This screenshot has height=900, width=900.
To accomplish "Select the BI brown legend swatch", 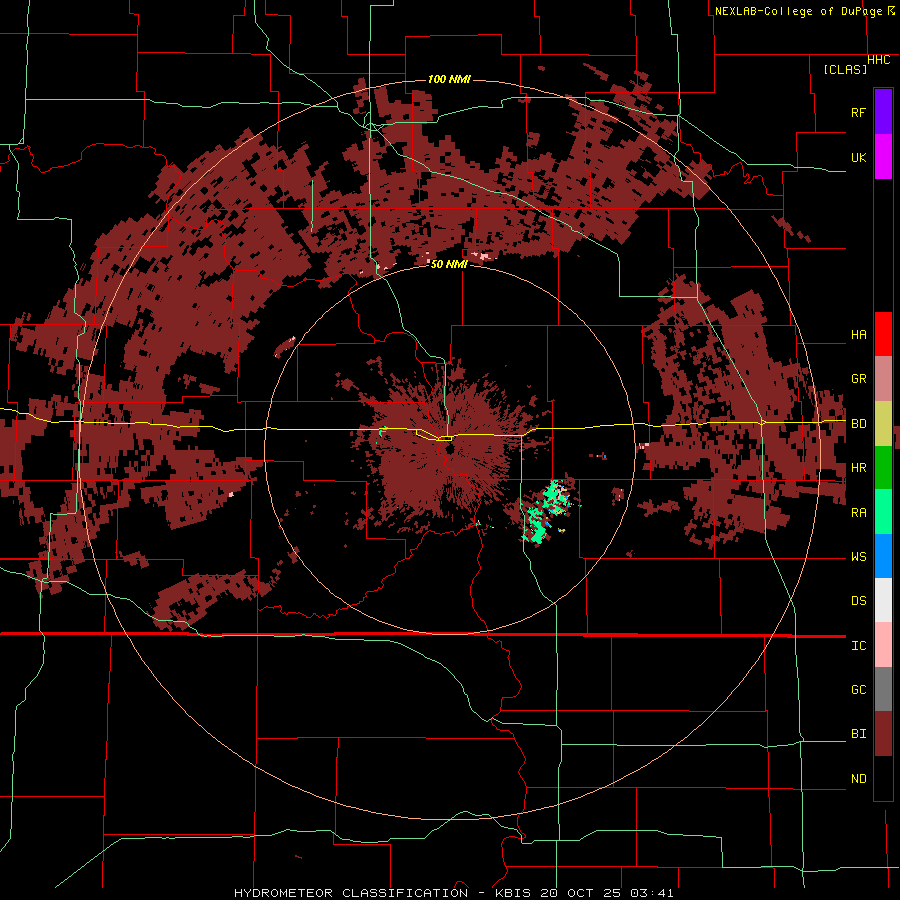I will pos(883,734).
